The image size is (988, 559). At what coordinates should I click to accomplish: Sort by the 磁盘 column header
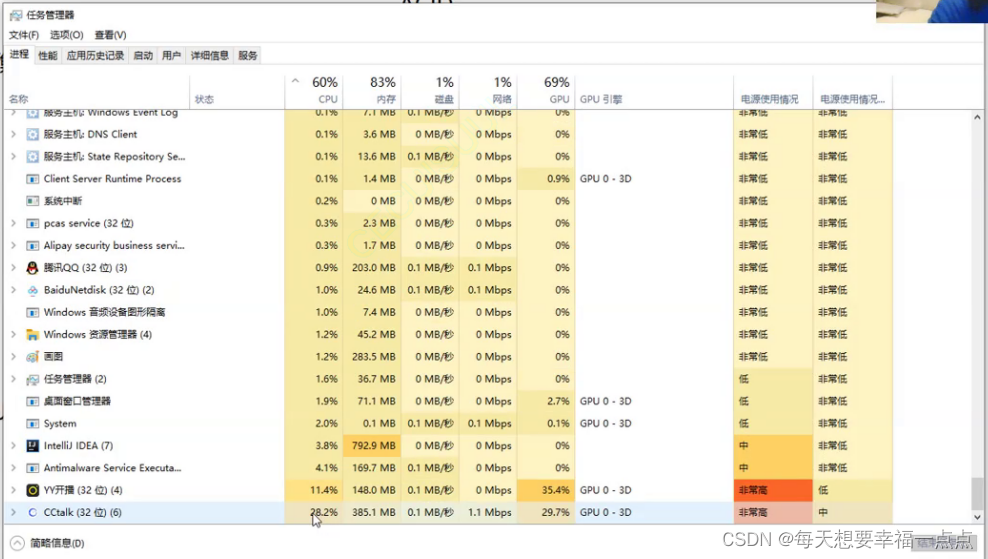[430, 91]
